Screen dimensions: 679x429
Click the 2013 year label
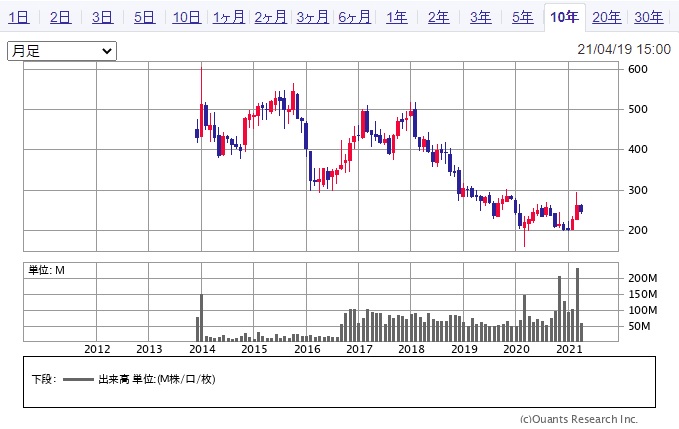click(x=149, y=349)
